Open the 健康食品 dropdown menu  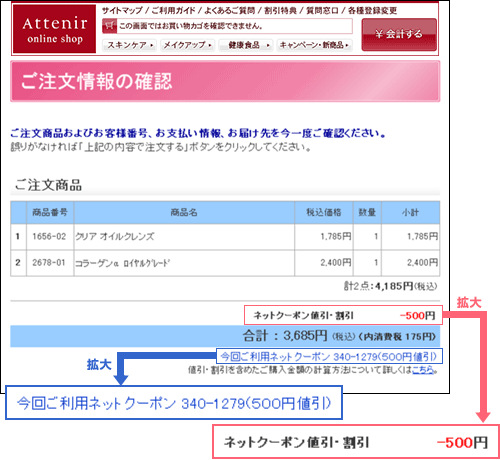245,45
